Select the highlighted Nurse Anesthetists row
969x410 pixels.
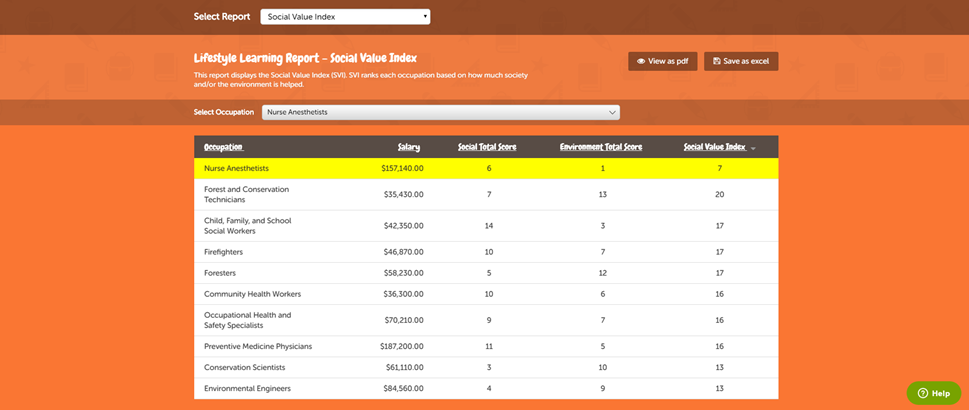[486, 168]
